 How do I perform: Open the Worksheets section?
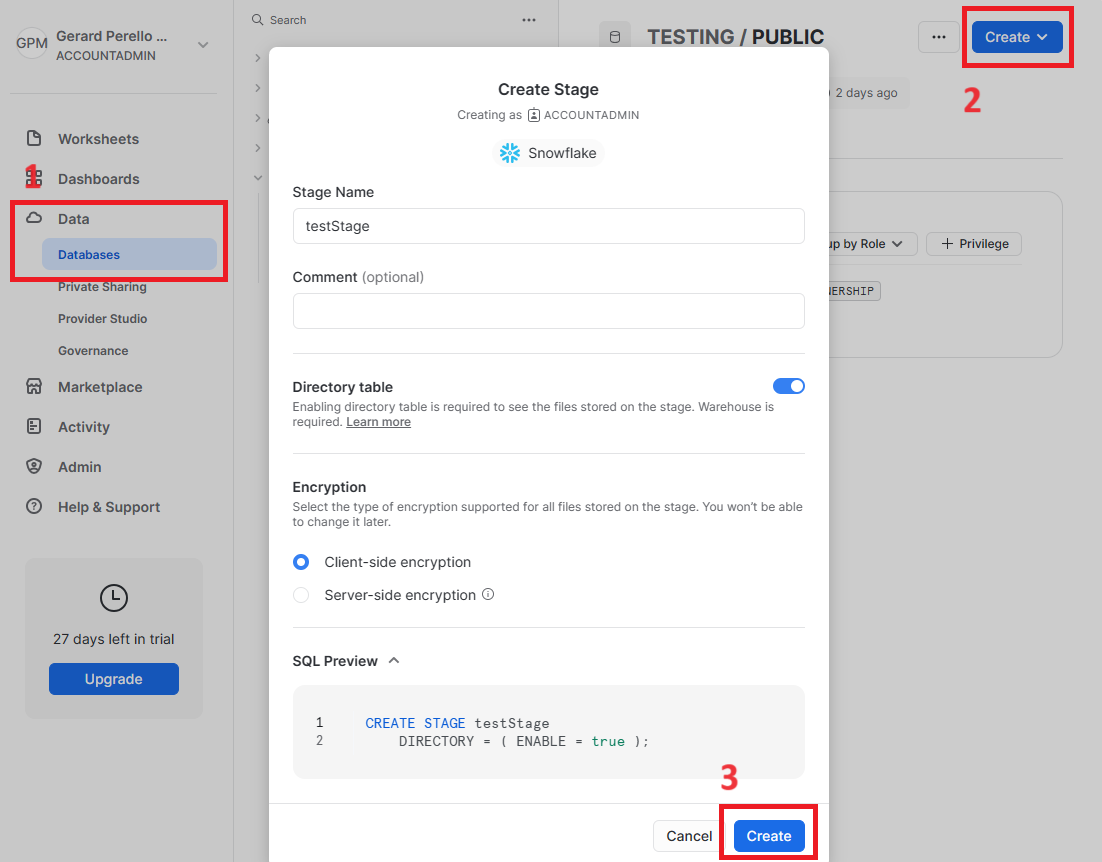(100, 138)
